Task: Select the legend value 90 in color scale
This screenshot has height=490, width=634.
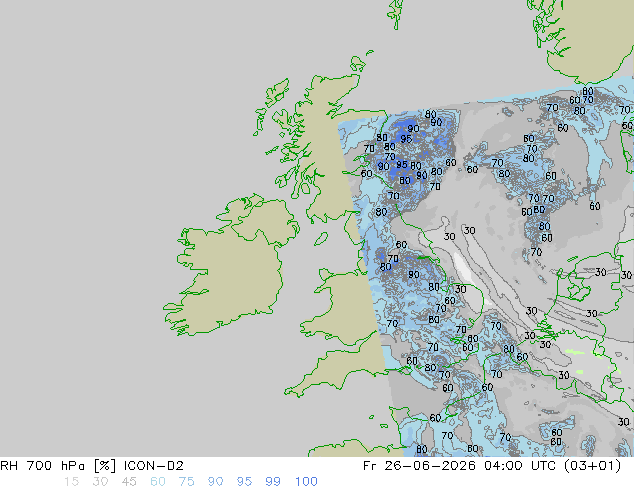Action: point(215,482)
